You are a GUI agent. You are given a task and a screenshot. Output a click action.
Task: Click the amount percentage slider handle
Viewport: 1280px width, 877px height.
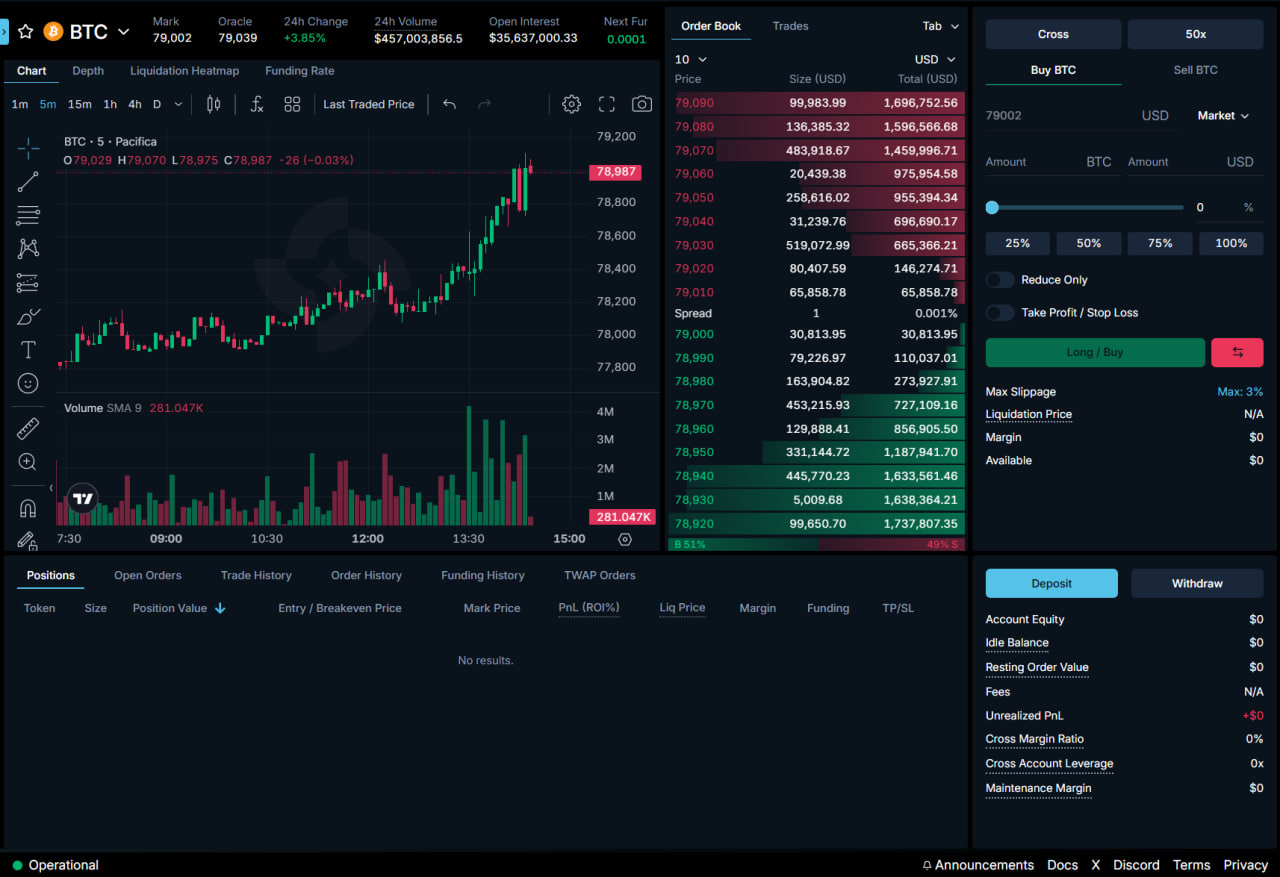click(x=992, y=207)
